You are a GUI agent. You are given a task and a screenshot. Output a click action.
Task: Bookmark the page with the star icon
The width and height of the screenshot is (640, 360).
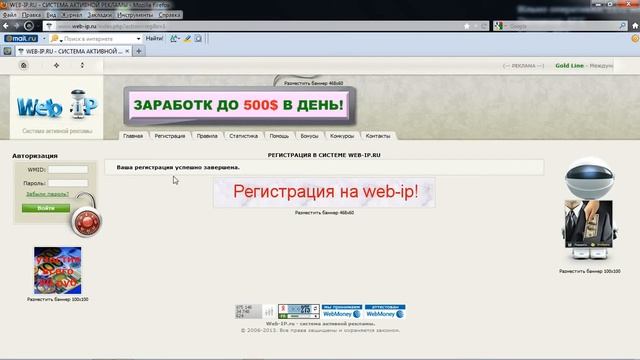[x=467, y=26]
